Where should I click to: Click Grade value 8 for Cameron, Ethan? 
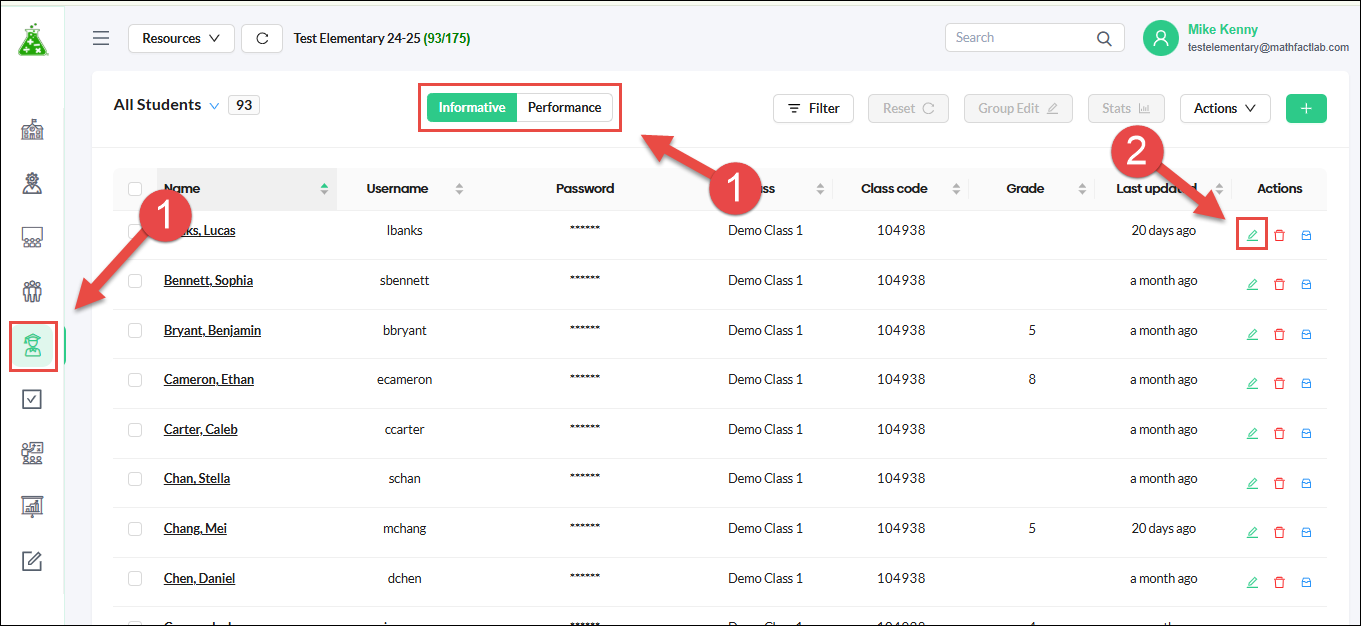click(x=1032, y=380)
